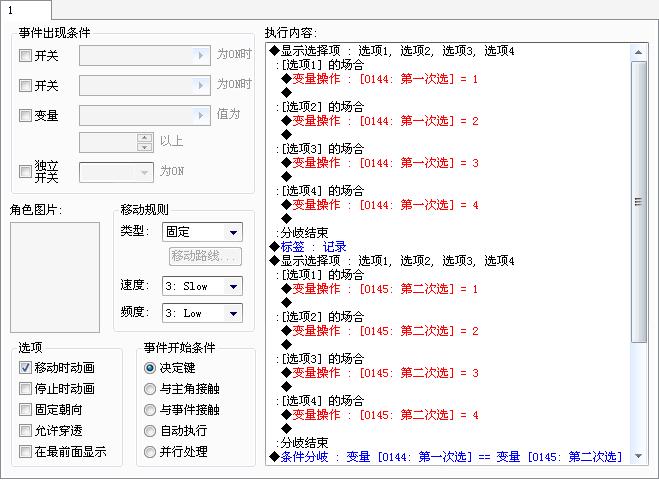Open the 独立开关 letter dropdown
The height and width of the screenshot is (480, 659).
click(116, 172)
